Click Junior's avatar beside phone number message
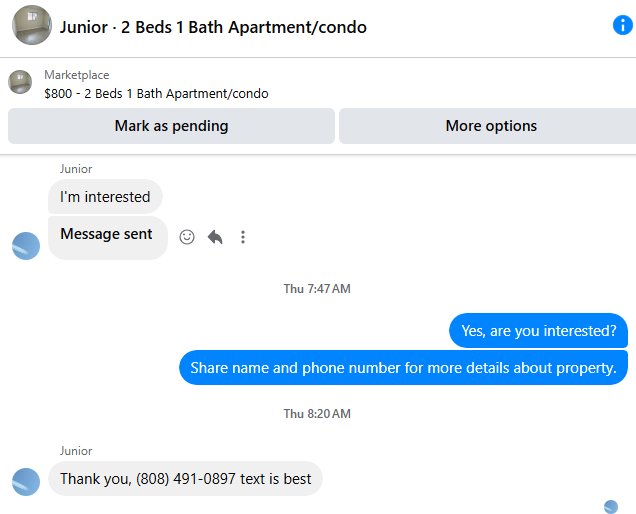The height and width of the screenshot is (514, 636). pyautogui.click(x=26, y=482)
